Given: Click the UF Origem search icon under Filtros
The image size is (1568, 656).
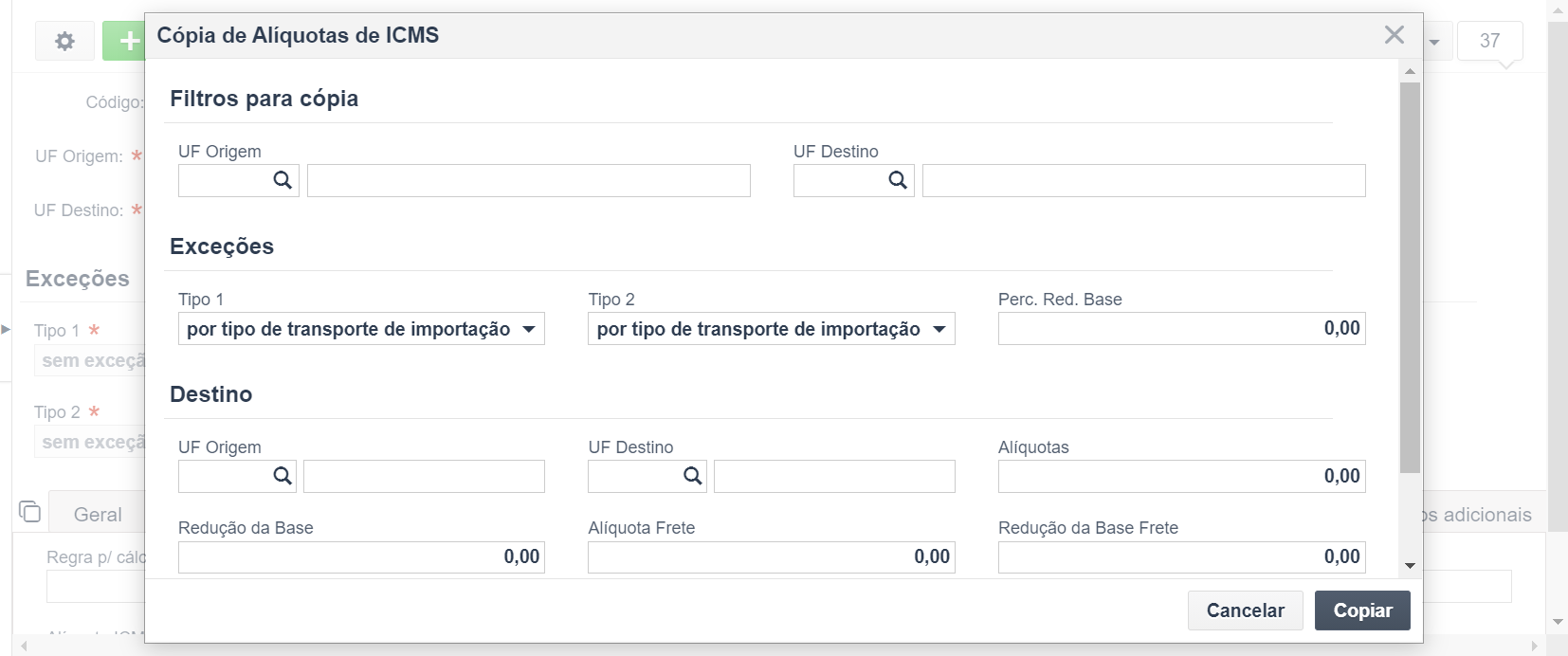Looking at the screenshot, I should [x=283, y=180].
